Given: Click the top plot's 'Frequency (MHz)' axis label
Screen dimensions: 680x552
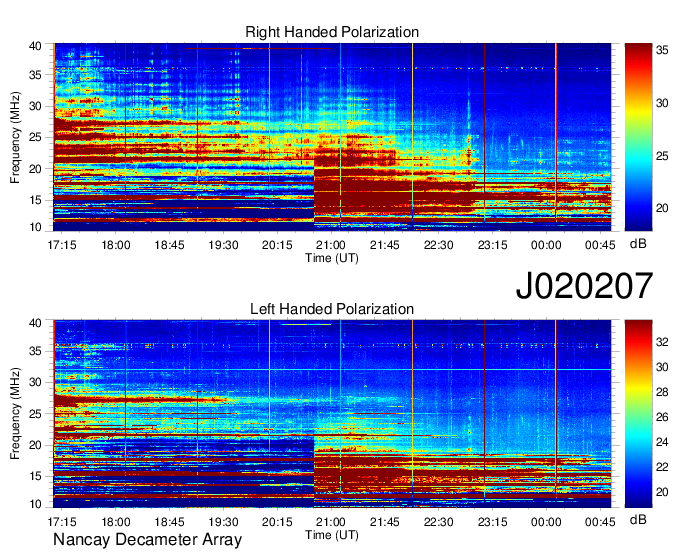Looking at the screenshot, I should [x=15, y=137].
